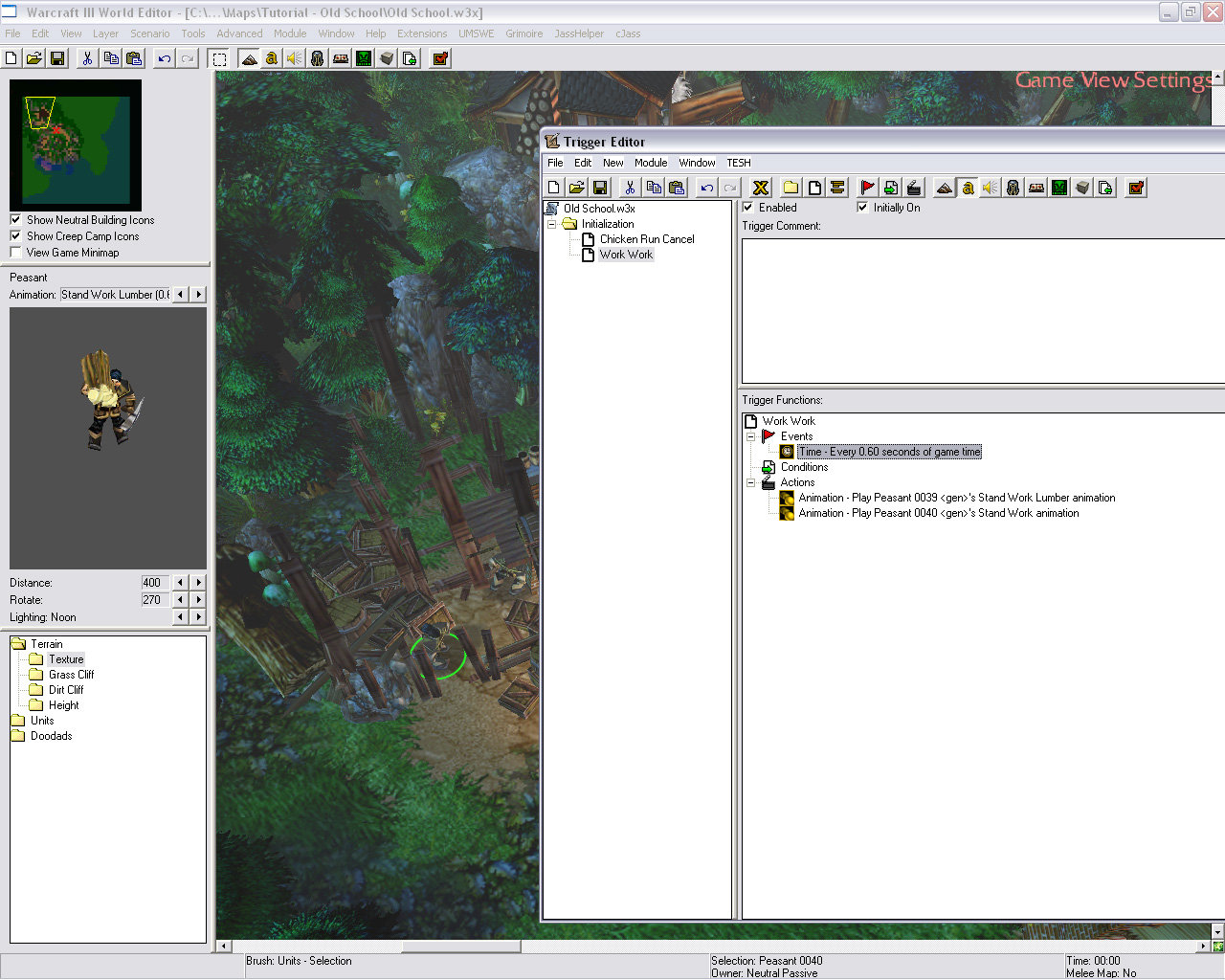
Task: Click previous animation arrow for Peasant
Action: tap(181, 294)
